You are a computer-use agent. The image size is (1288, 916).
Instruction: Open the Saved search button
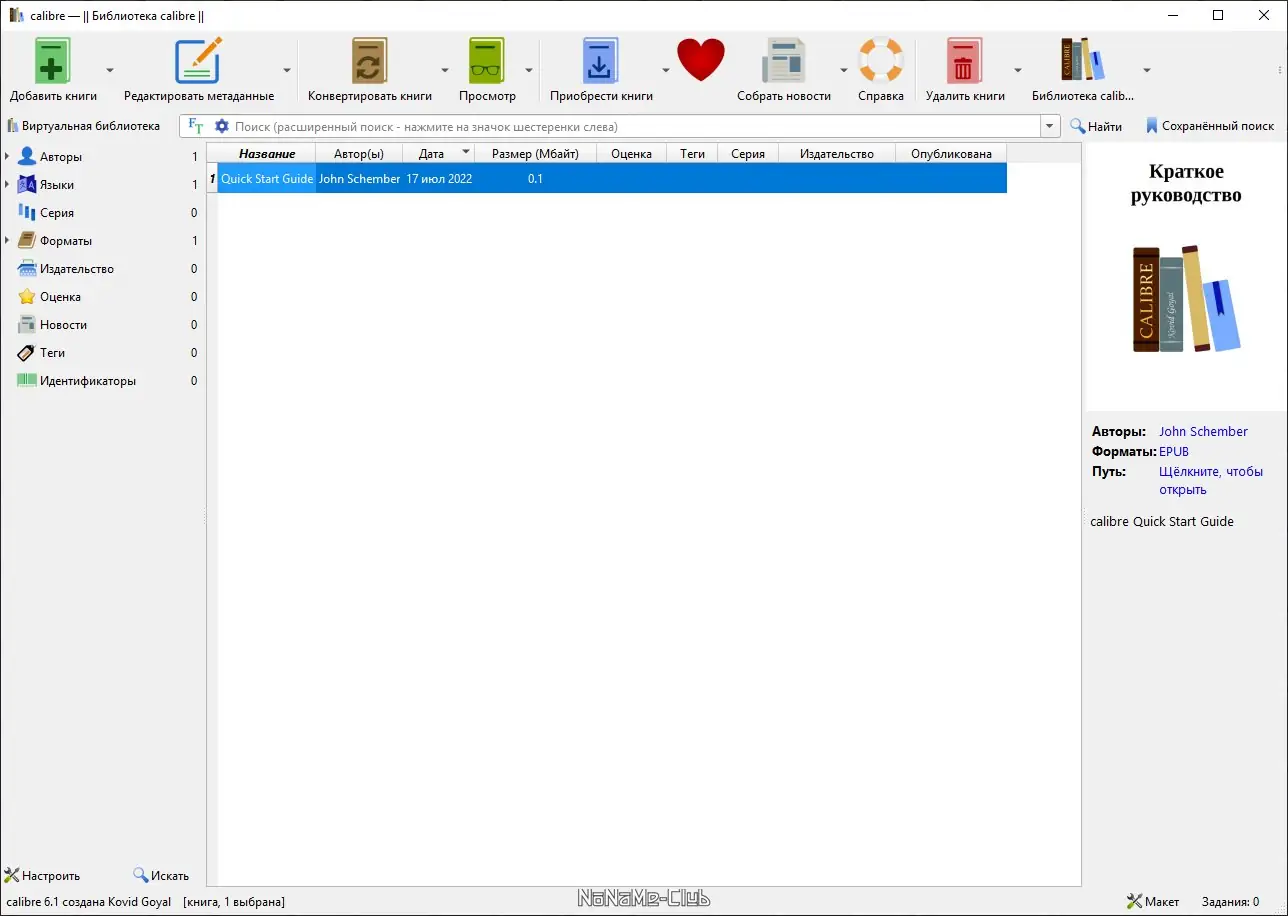pyautogui.click(x=1210, y=126)
